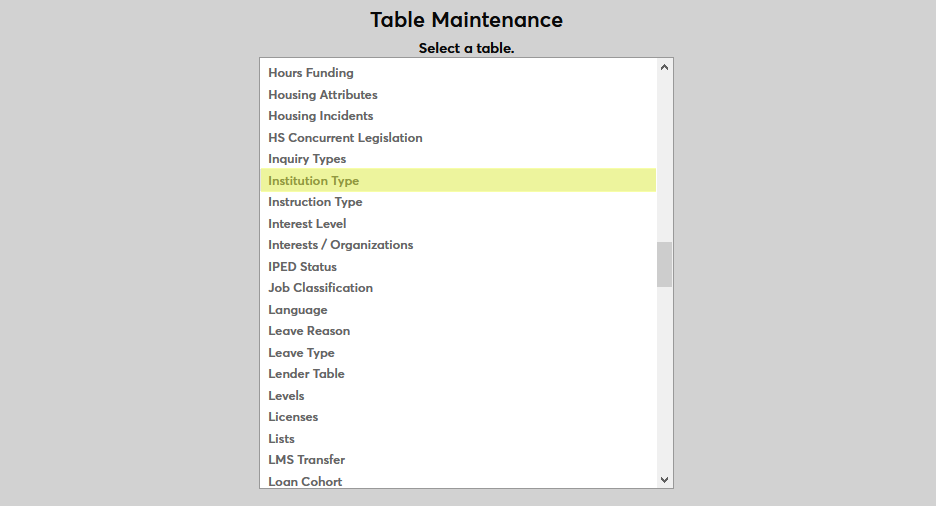Choose Job Classification table
This screenshot has width=936, height=506.
tap(320, 288)
